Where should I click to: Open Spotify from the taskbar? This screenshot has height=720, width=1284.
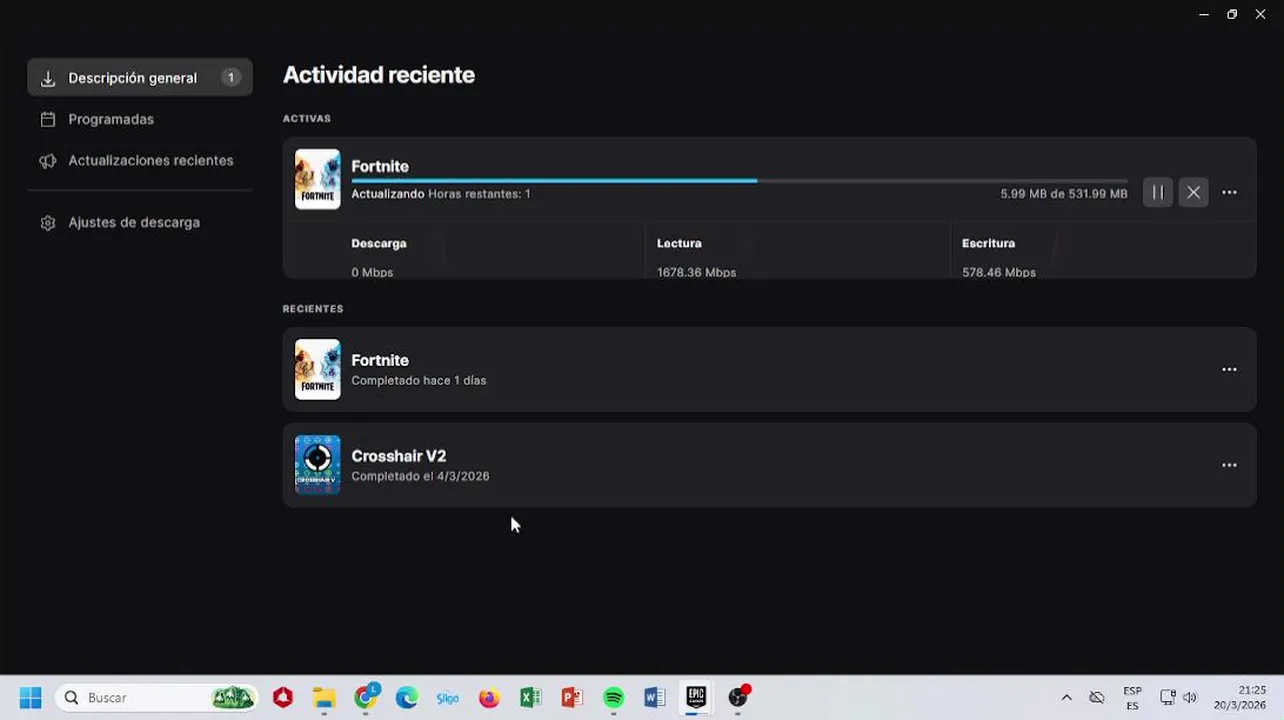(613, 697)
